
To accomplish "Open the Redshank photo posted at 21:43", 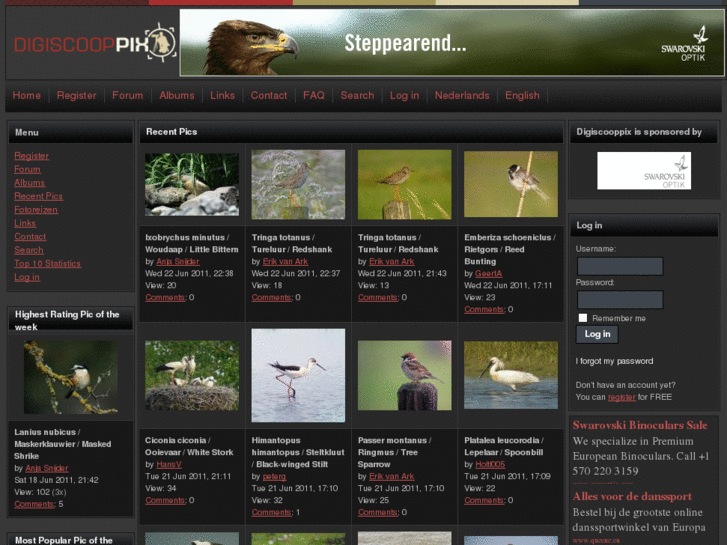I will (404, 184).
